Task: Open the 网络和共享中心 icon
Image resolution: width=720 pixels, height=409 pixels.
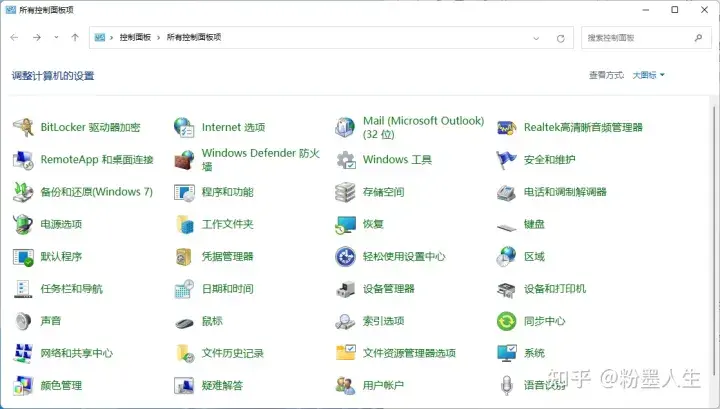Action: point(23,353)
